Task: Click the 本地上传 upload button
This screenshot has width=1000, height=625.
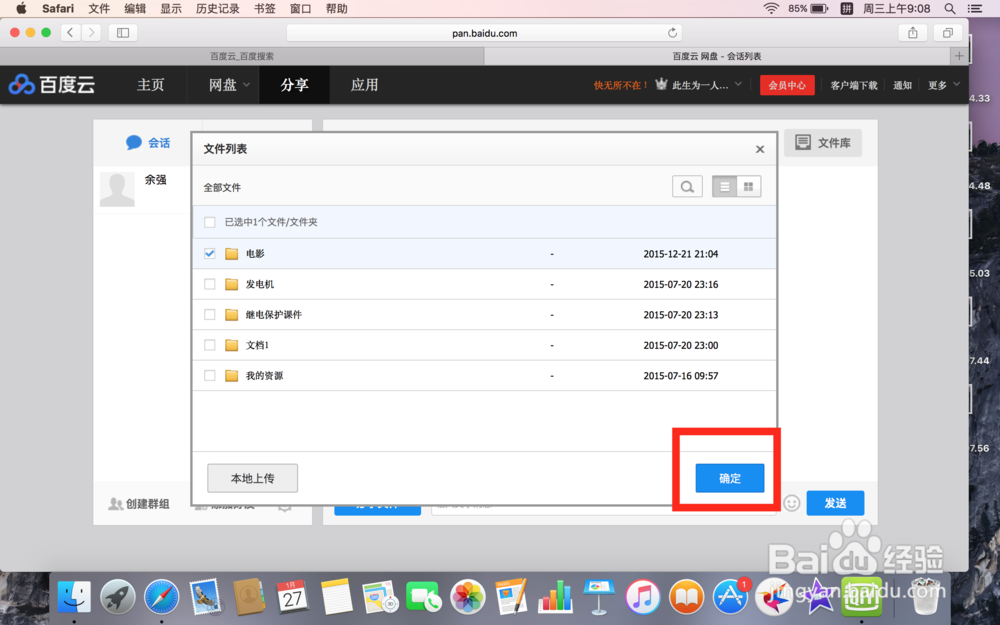Action: [252, 478]
